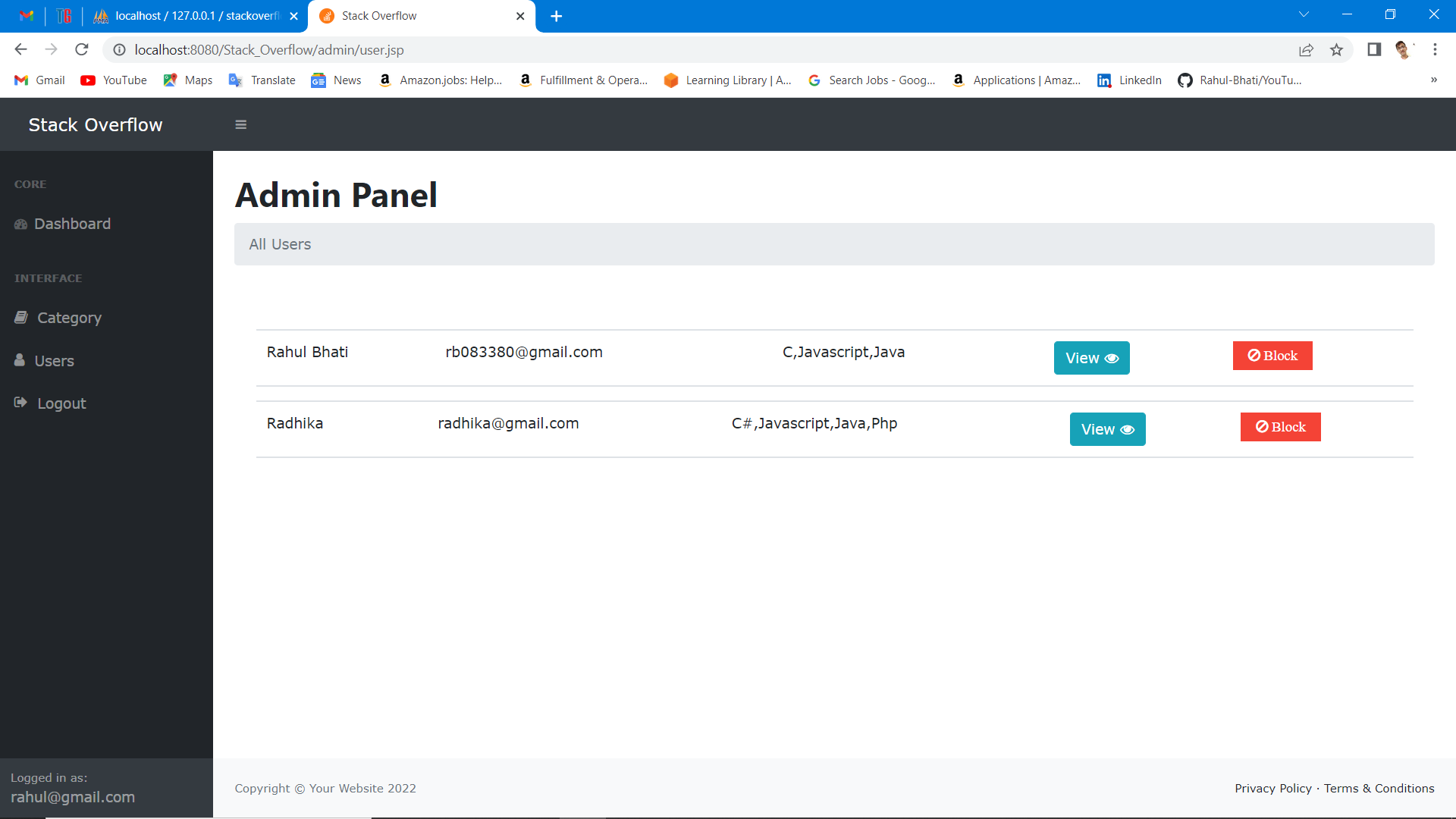Open the Privacy Policy link
This screenshot has height=819, width=1456.
pyautogui.click(x=1272, y=789)
